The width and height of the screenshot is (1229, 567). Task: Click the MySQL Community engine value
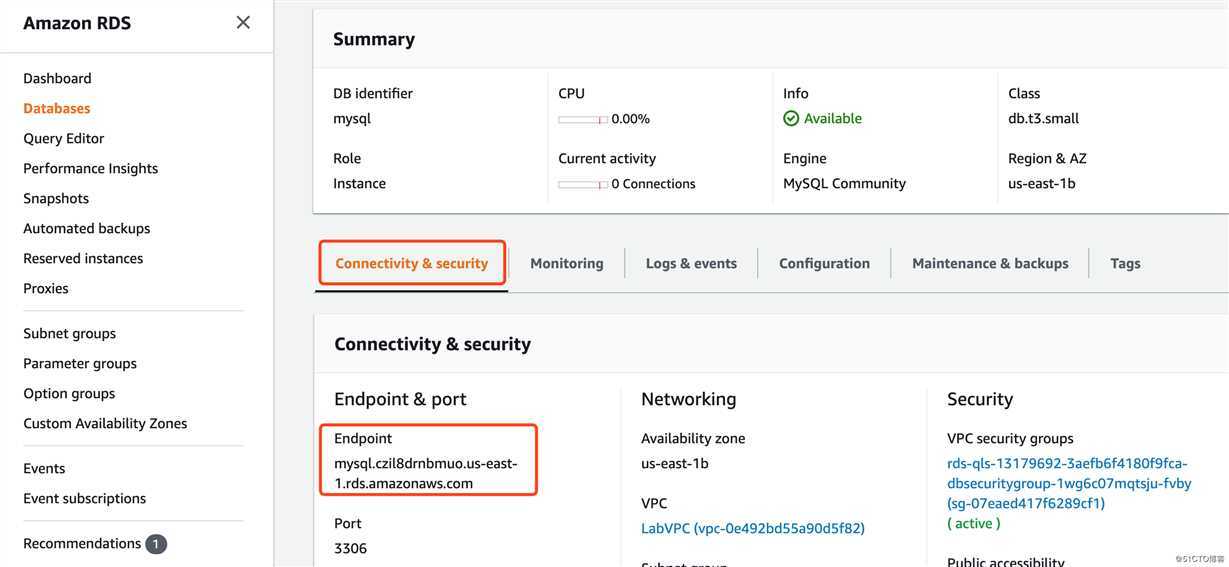pyautogui.click(x=844, y=183)
